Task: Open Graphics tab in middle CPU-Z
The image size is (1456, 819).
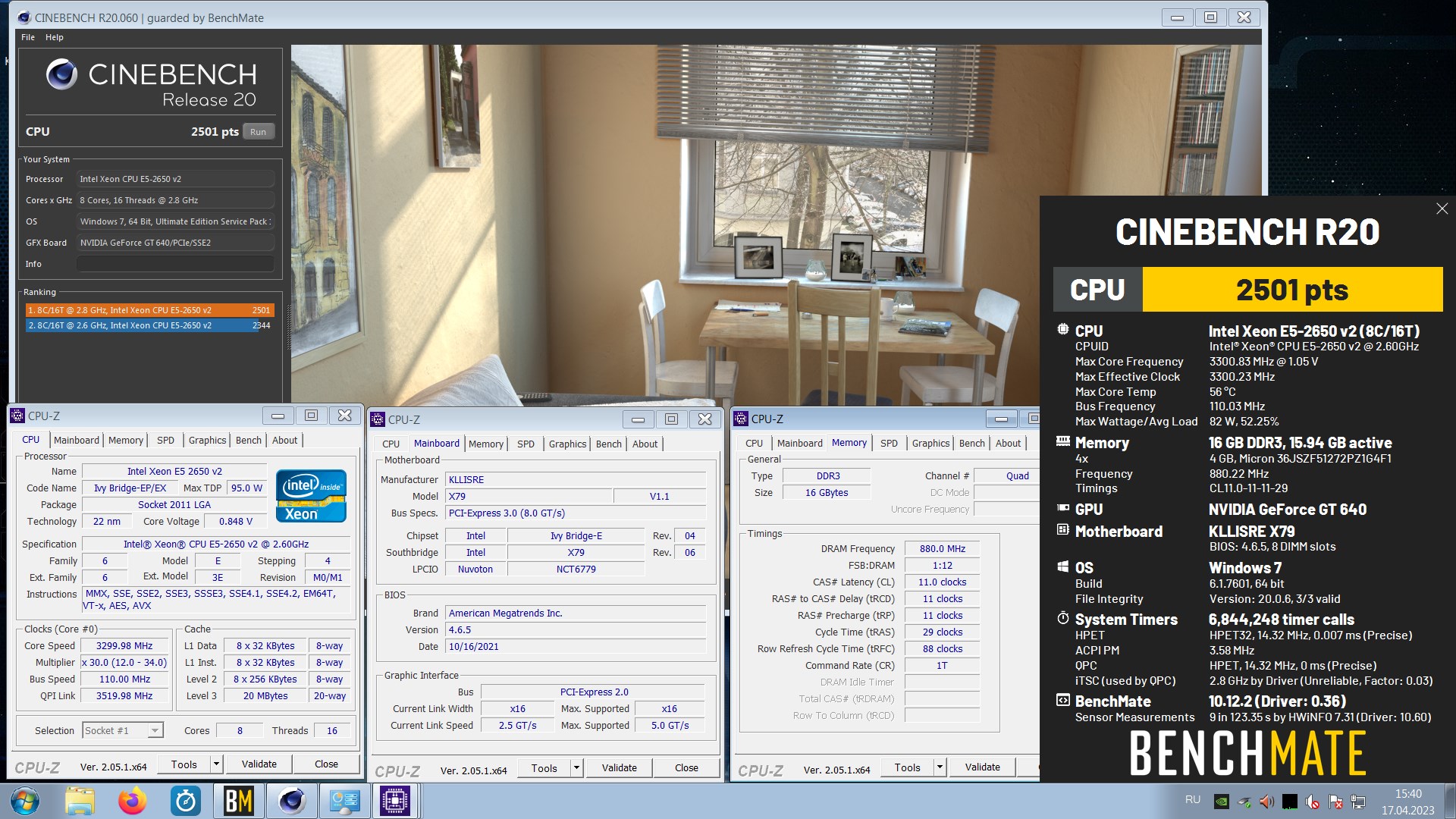Action: click(567, 444)
